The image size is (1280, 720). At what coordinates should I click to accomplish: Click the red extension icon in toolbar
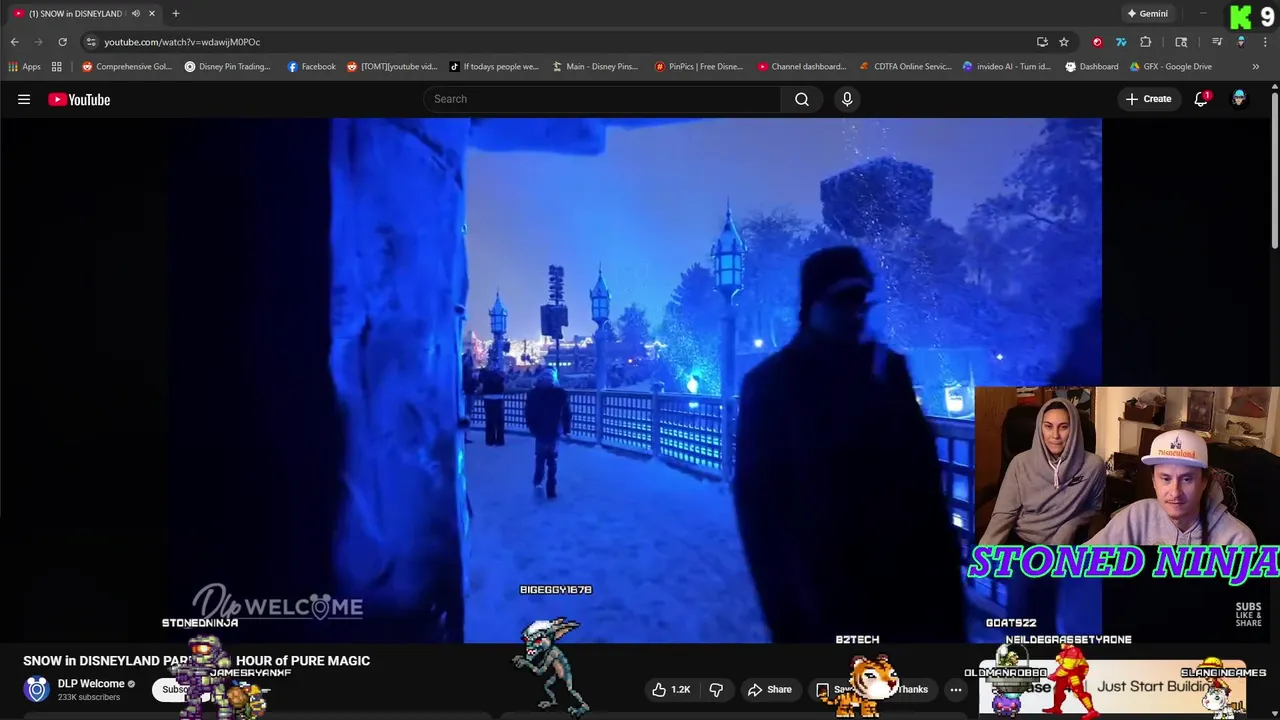[x=1097, y=42]
